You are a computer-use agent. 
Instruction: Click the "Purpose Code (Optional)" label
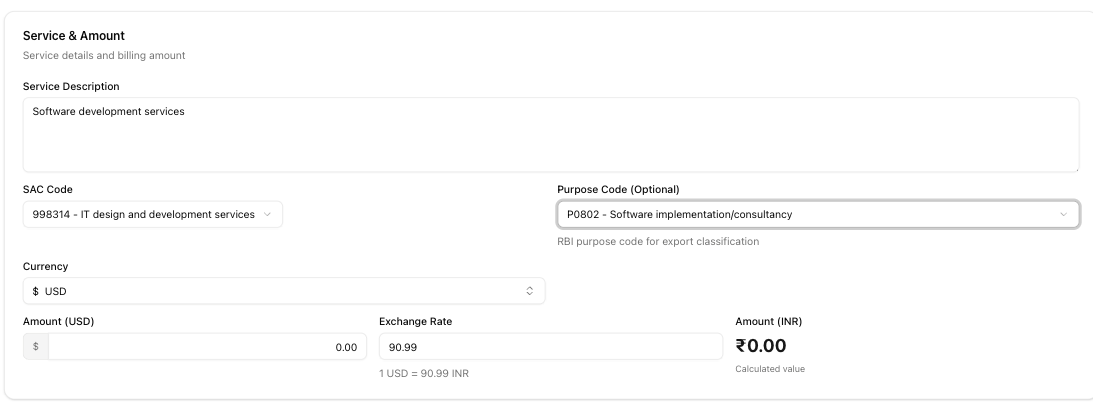pos(618,189)
